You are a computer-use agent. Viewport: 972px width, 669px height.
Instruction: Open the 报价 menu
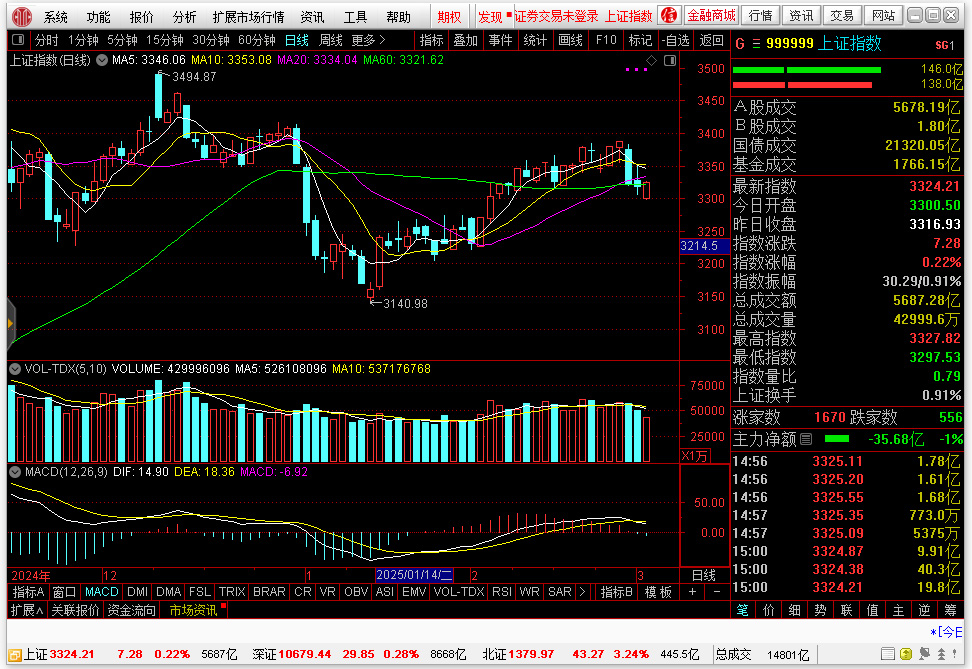(141, 17)
